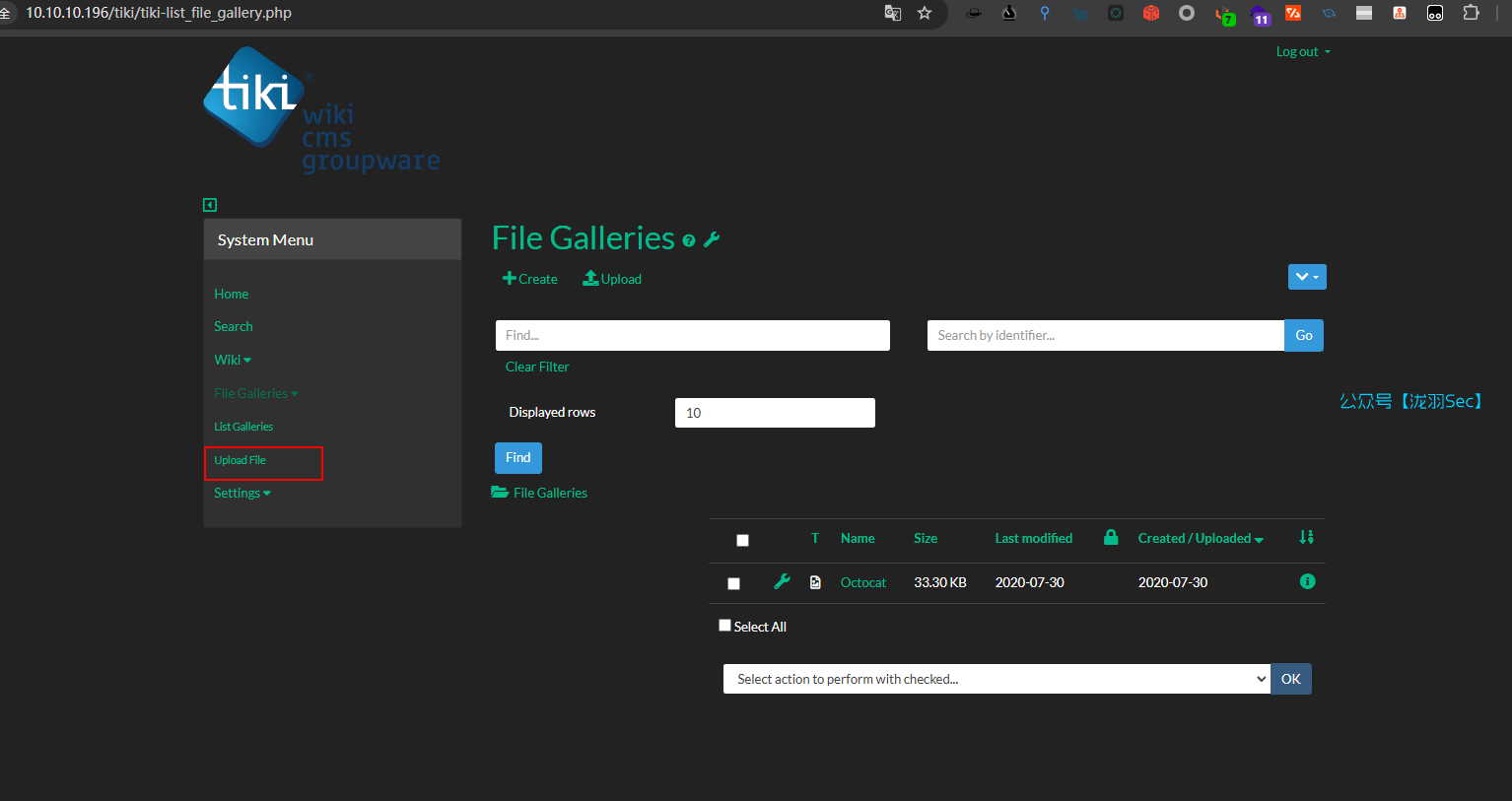Viewport: 1512px width, 801px height.
Task: Click the help question mark icon near title
Action: 689,240
